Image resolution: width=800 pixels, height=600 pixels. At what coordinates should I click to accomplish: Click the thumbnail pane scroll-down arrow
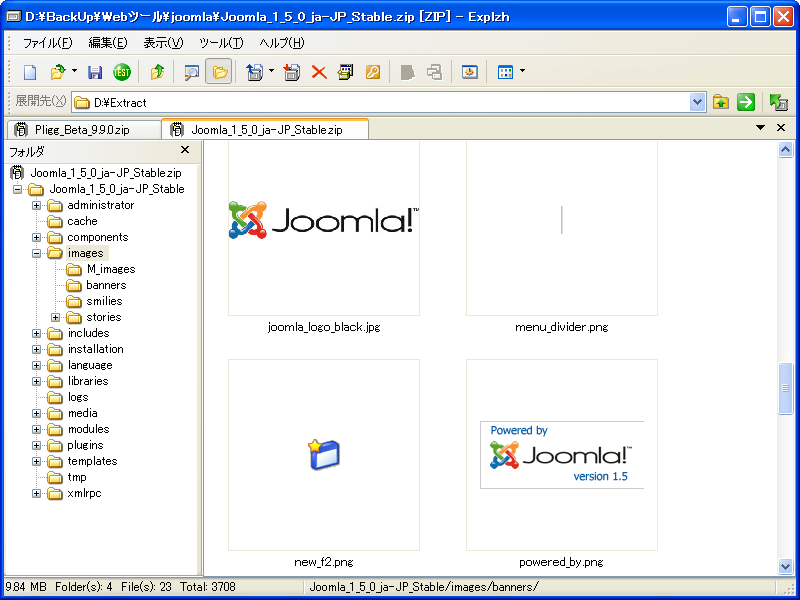tap(785, 565)
